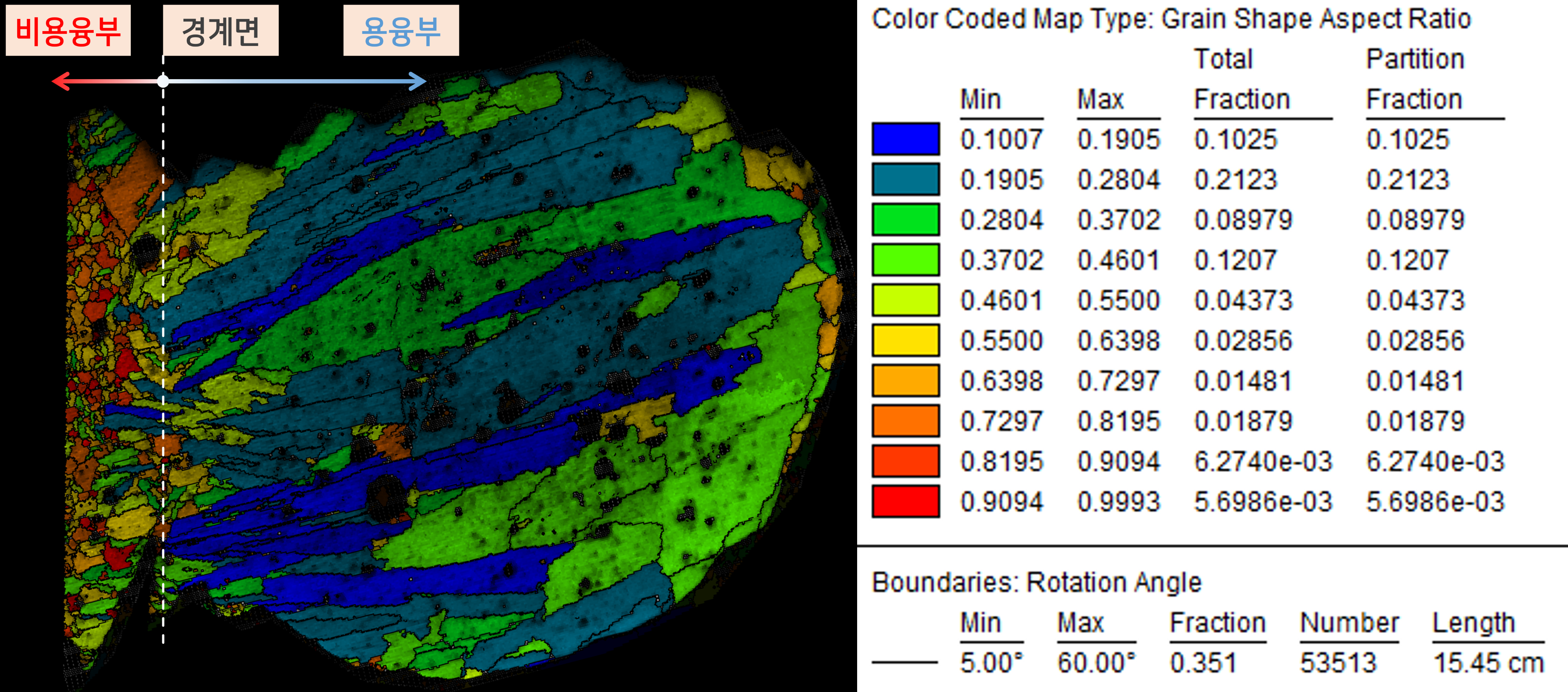Click the red 0.9094 legend swatch
1568x692 pixels.
tap(905, 501)
